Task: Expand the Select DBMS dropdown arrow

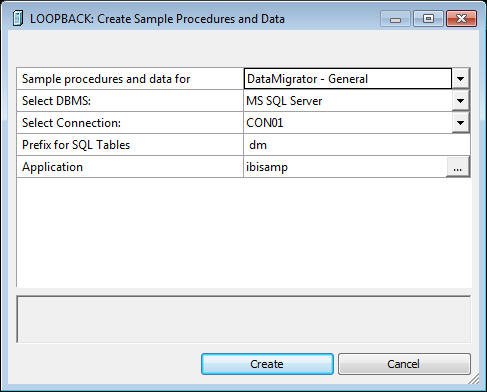Action: pos(460,101)
